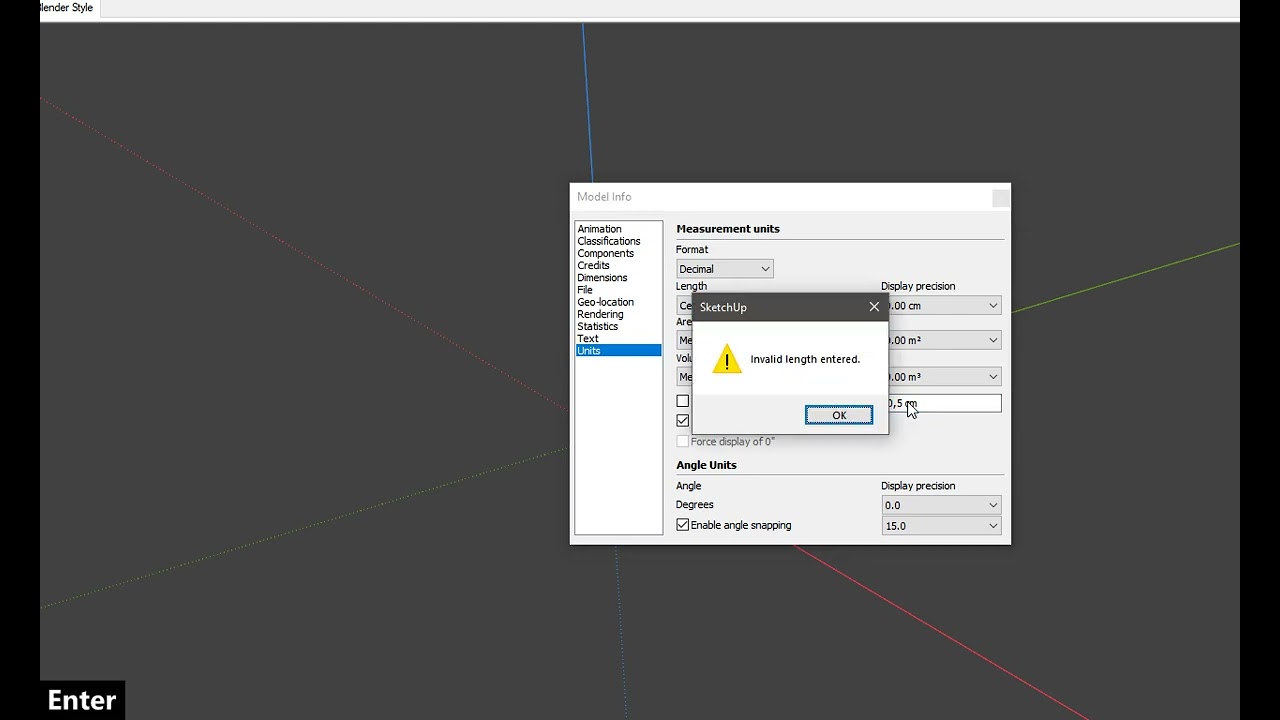Click the Measurement units heading
The width and height of the screenshot is (1280, 720).
[728, 229]
